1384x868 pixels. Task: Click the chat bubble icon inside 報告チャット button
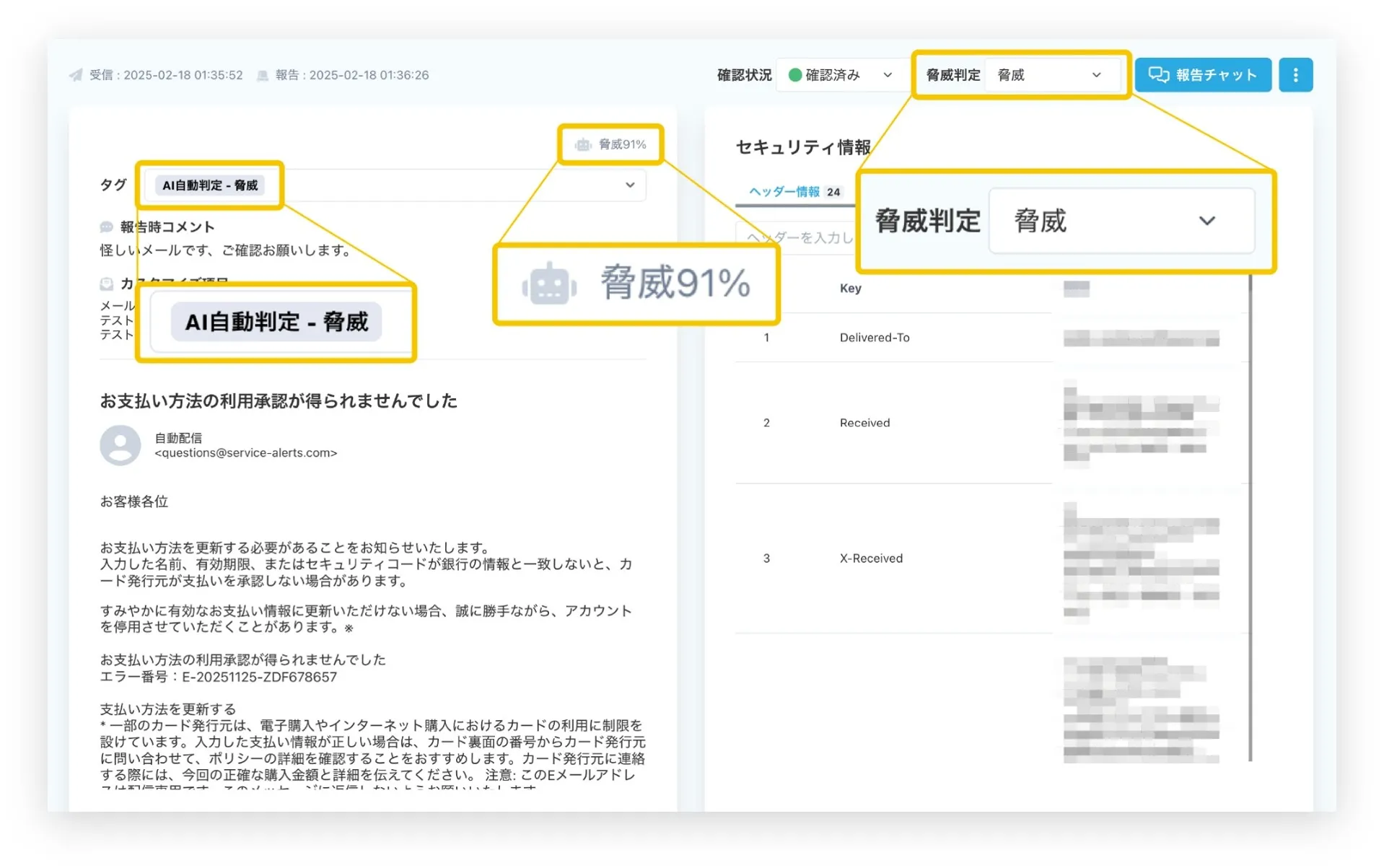(1157, 74)
